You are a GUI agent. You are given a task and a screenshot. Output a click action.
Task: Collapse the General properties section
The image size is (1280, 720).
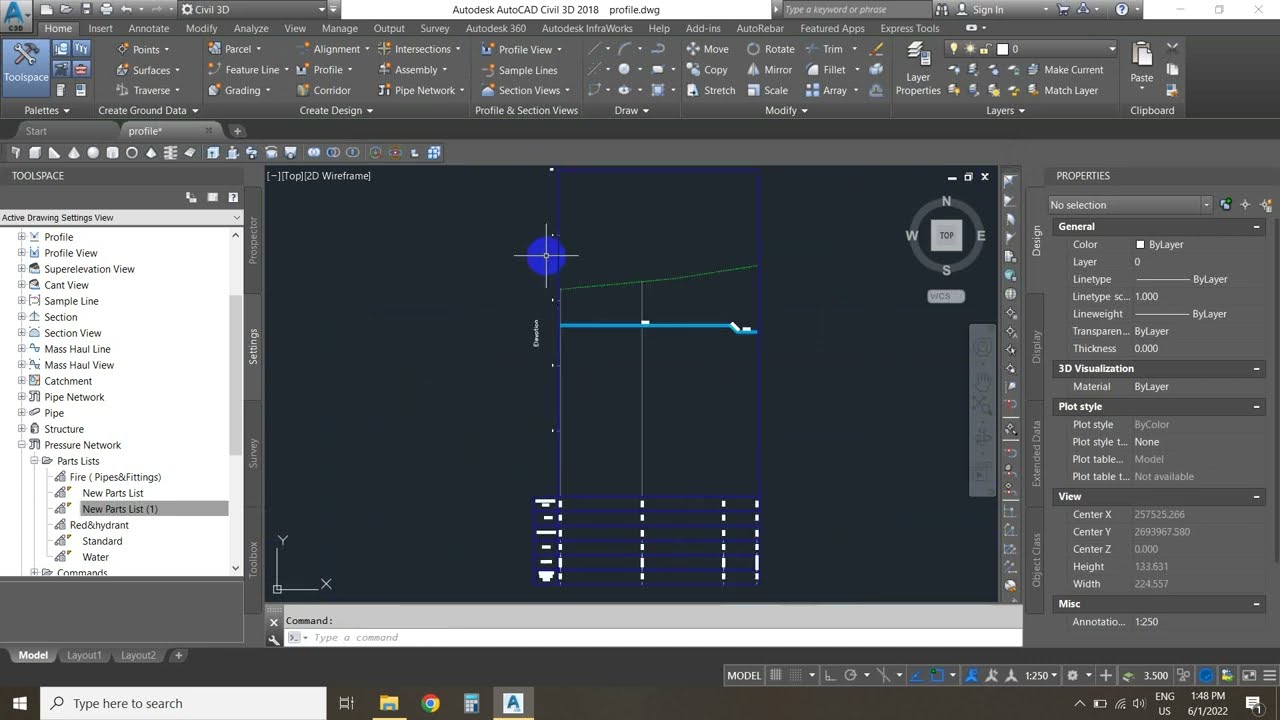point(1257,227)
